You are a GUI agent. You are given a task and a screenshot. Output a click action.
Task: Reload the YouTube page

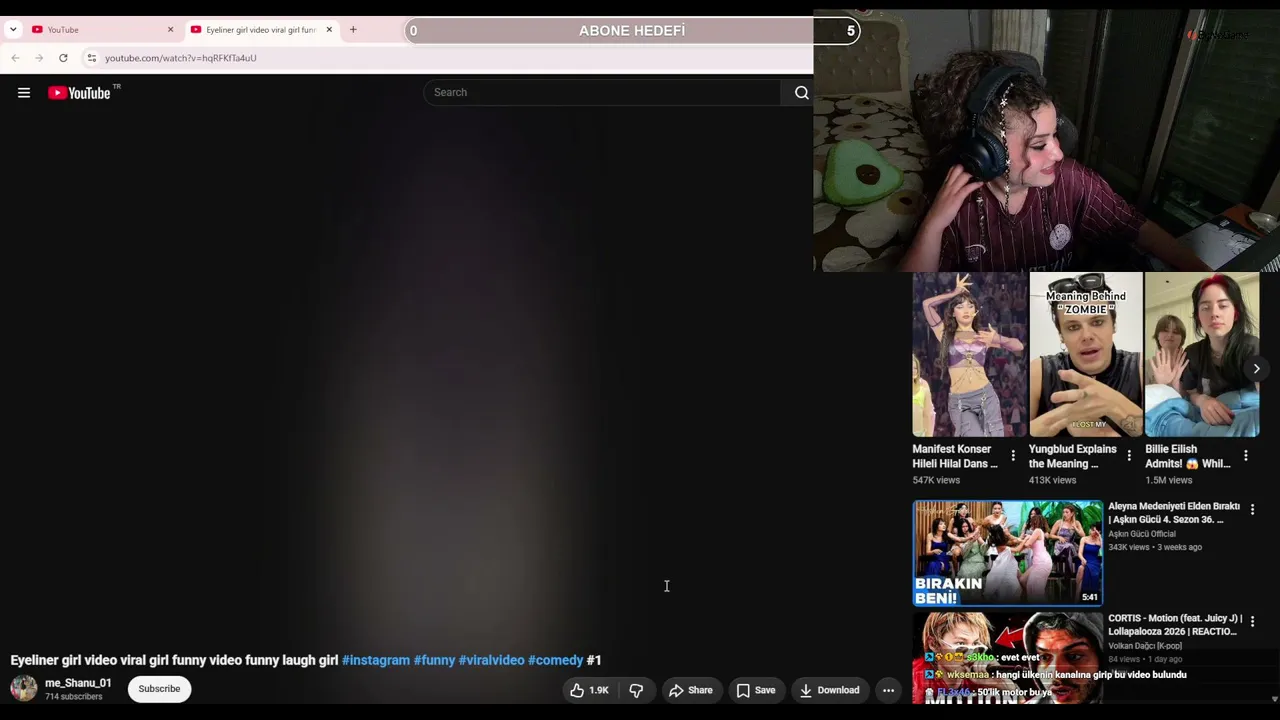tap(63, 58)
